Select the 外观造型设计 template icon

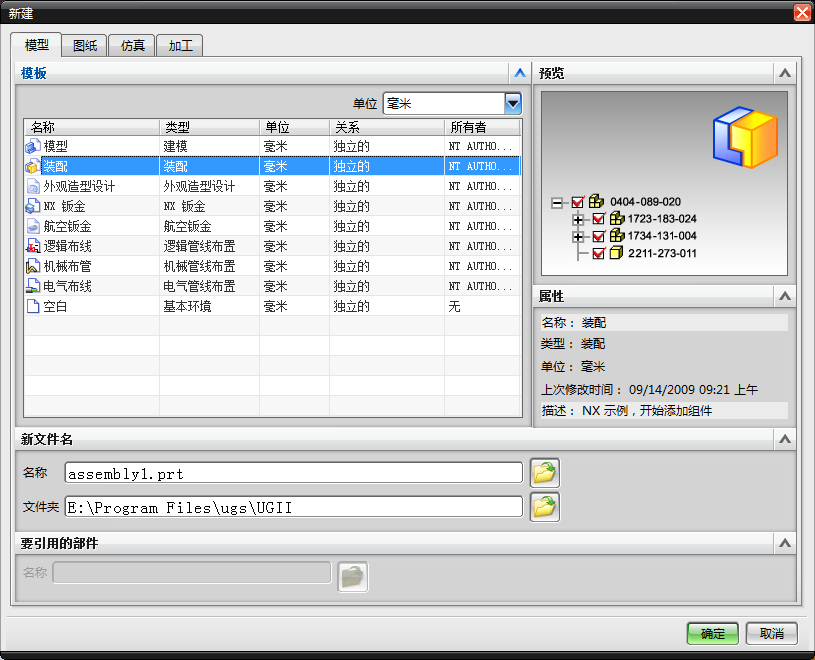[x=32, y=186]
